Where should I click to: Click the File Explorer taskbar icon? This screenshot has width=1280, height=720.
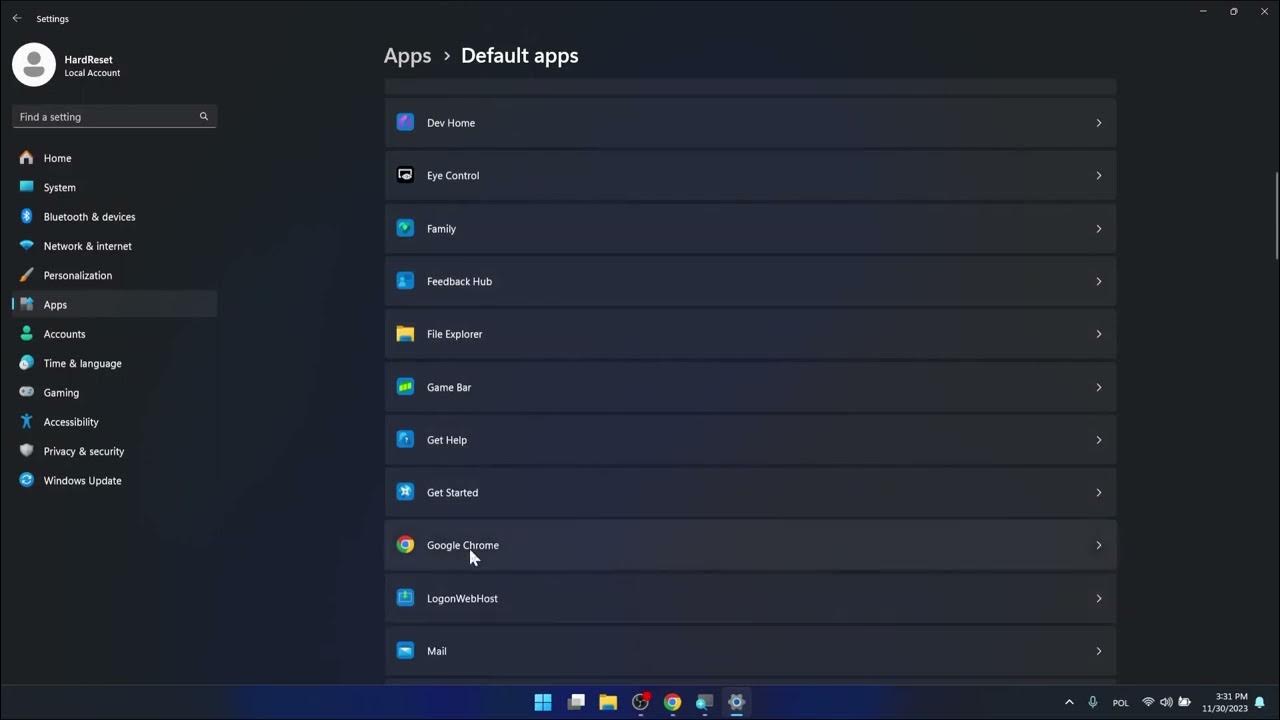(608, 702)
